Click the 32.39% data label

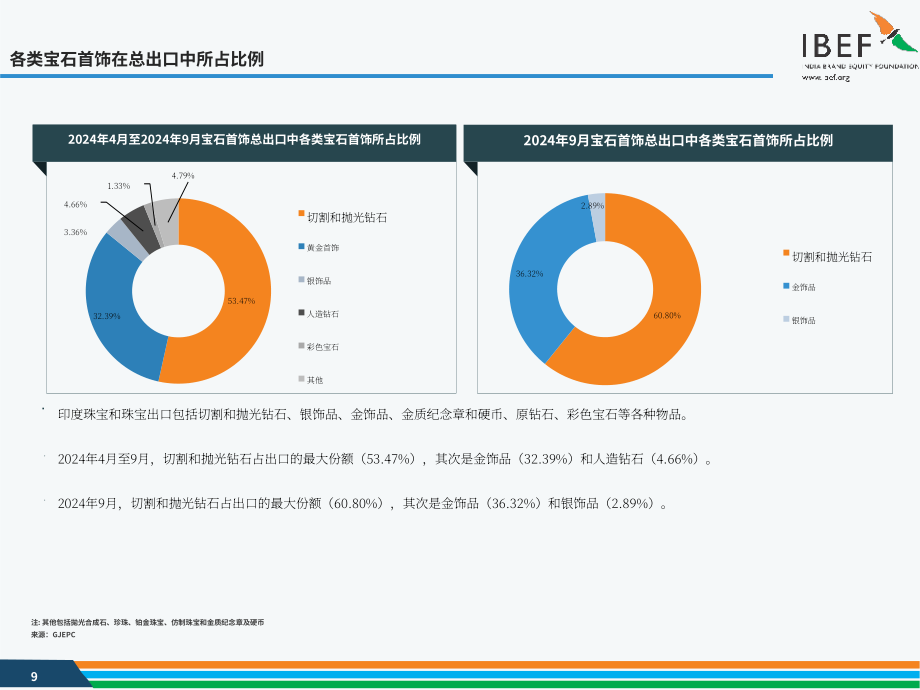click(x=107, y=316)
